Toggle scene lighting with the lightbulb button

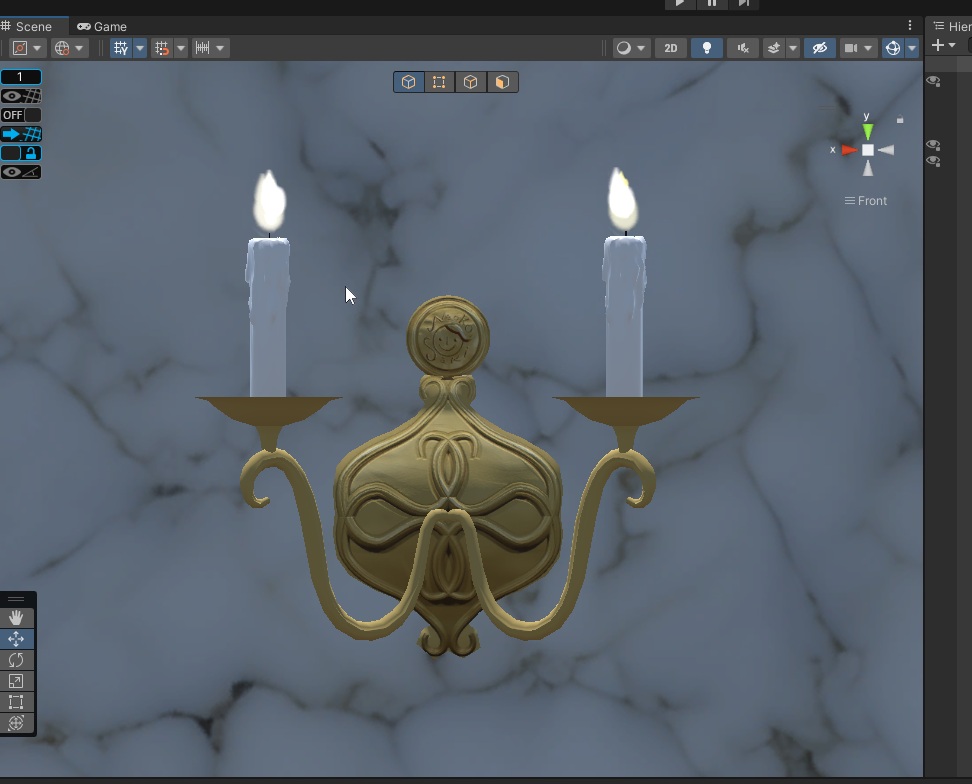[x=707, y=48]
